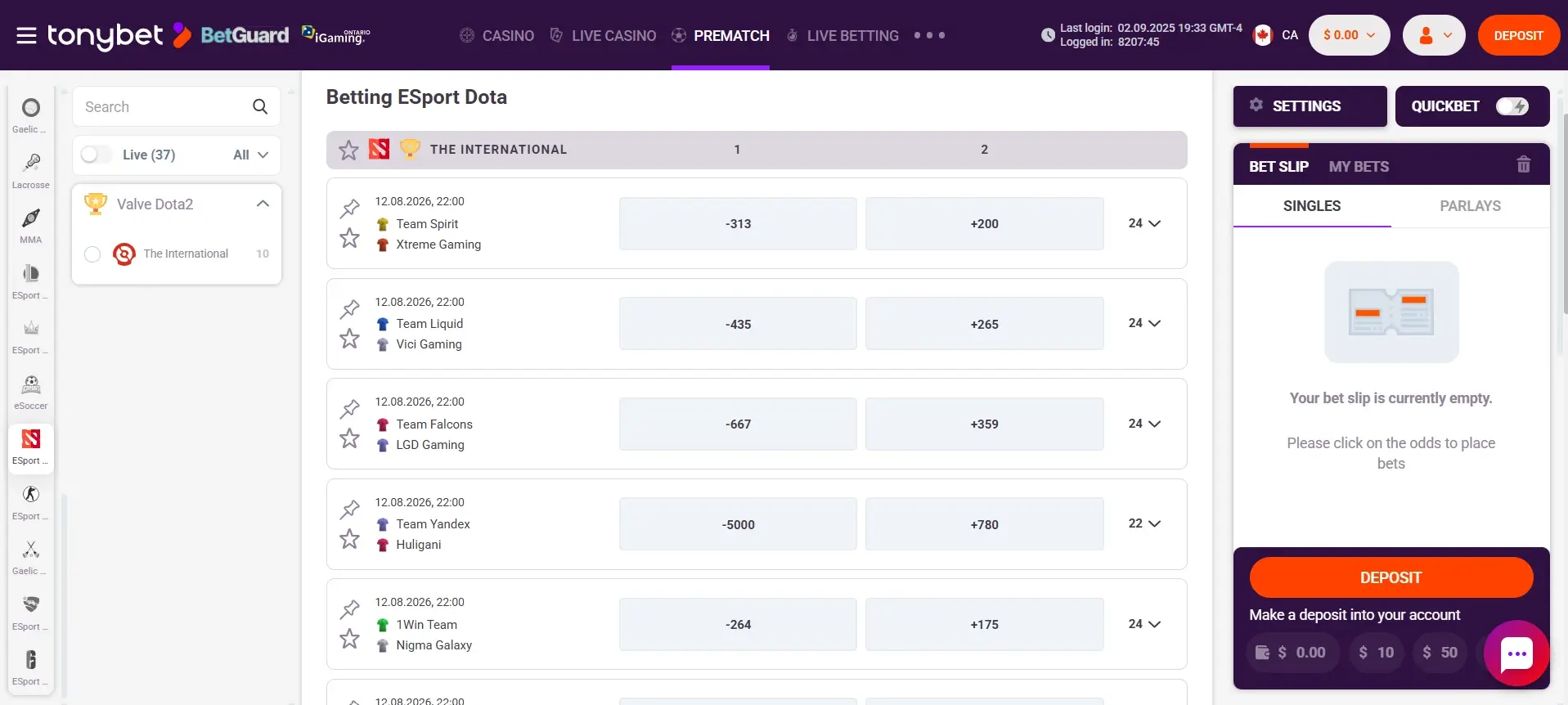Open the live chat support bubble

point(1516,653)
